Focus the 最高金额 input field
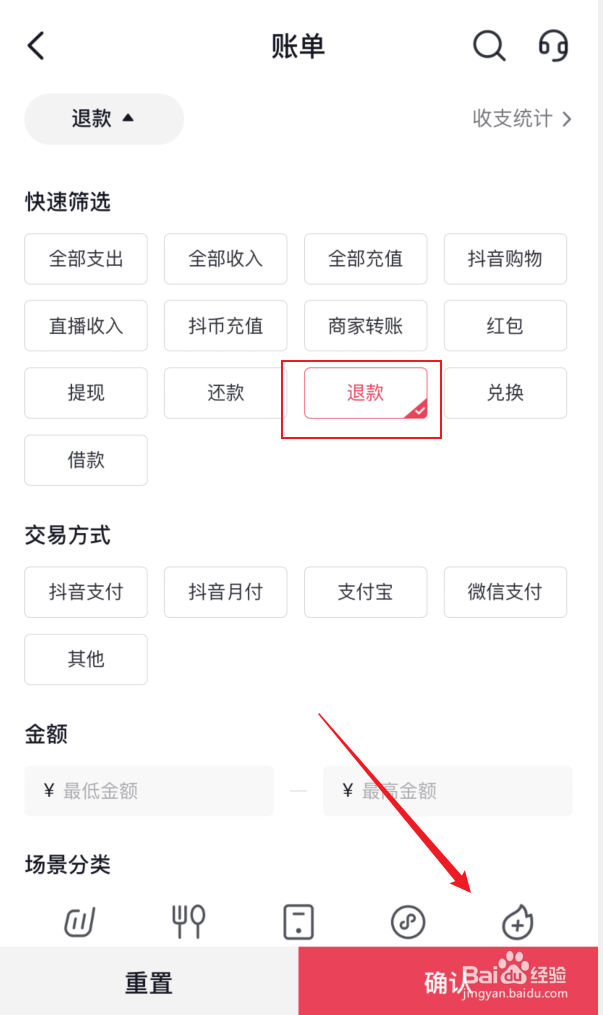 pos(448,790)
